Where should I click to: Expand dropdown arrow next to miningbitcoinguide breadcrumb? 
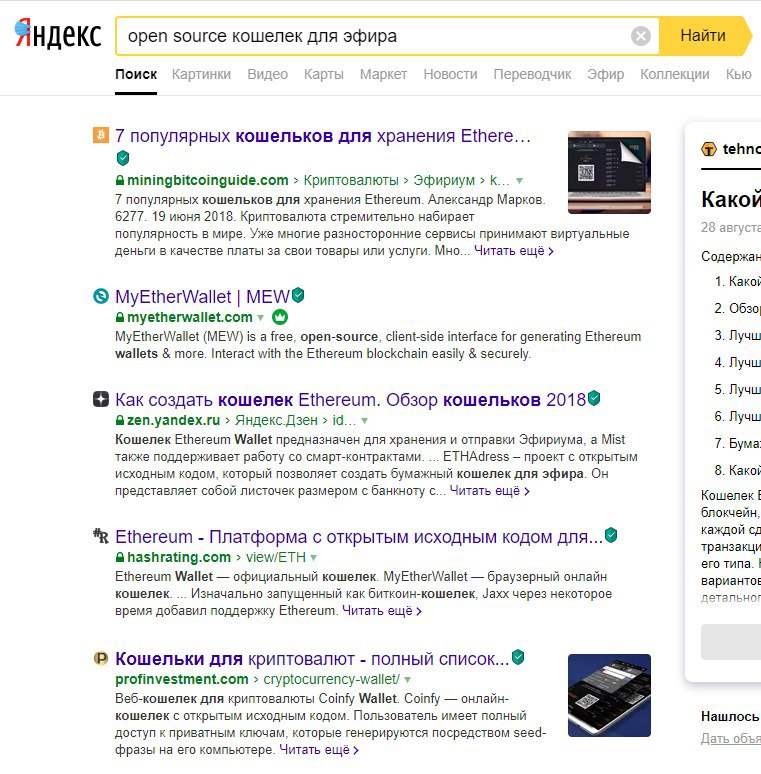pos(519,181)
